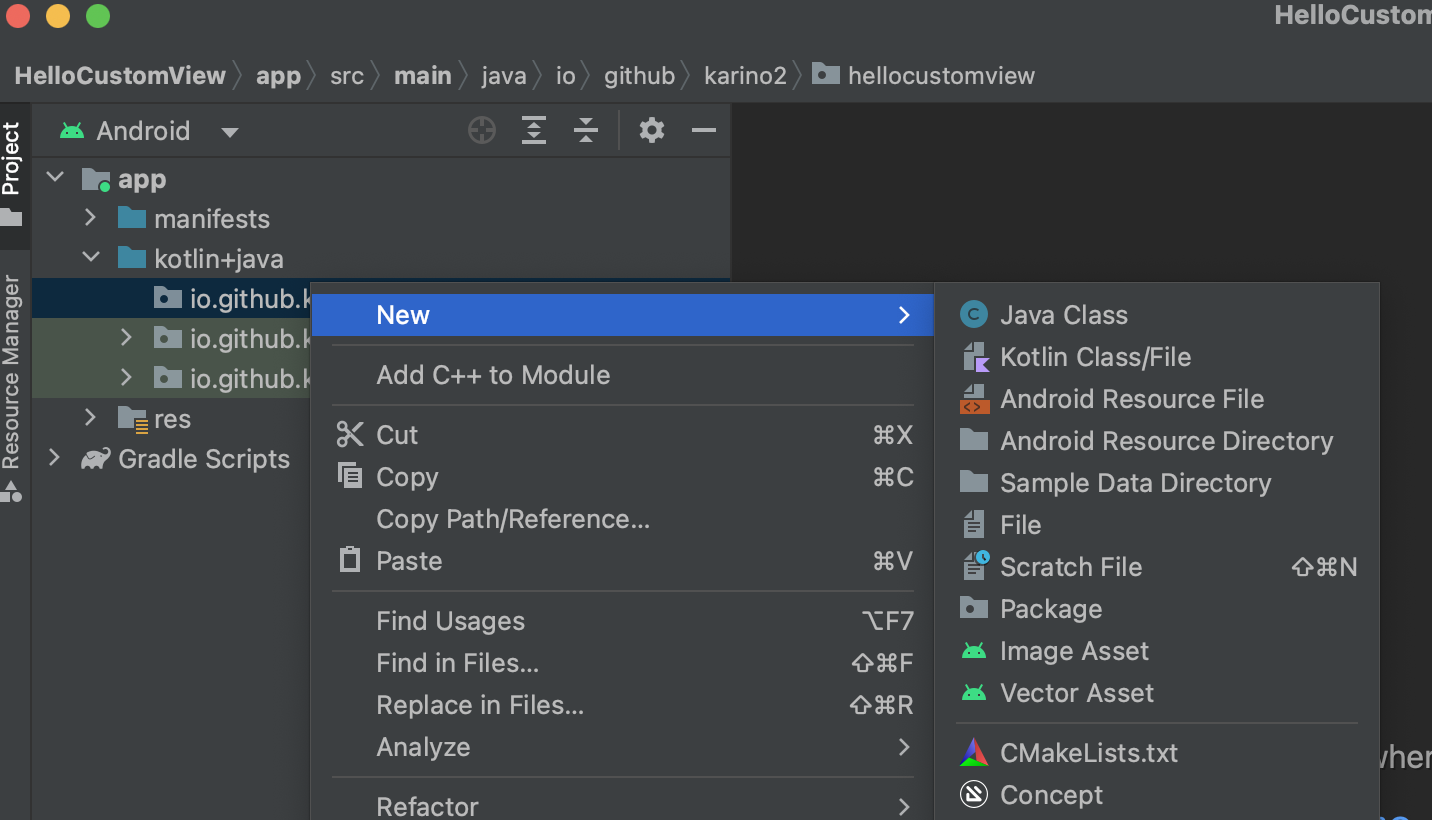
Task: Click the Concept icon in the submenu
Action: coord(974,795)
